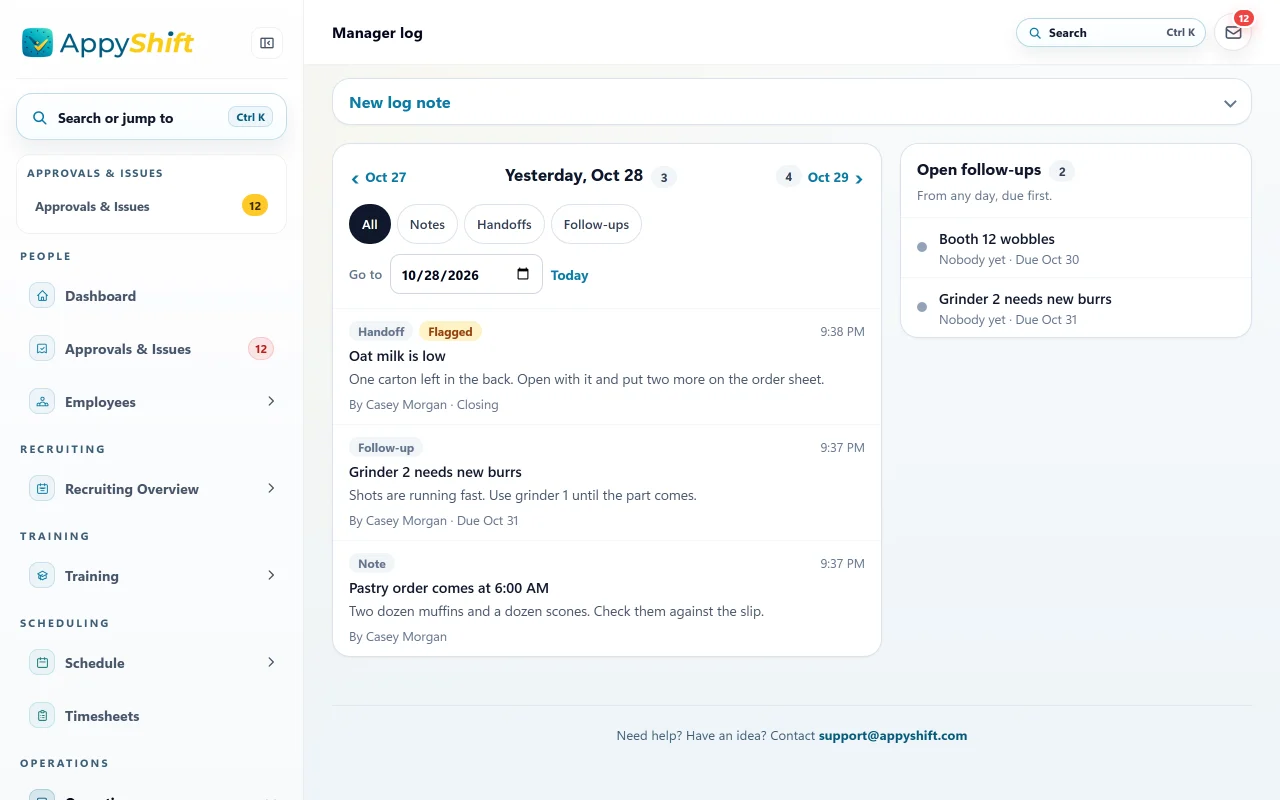The height and width of the screenshot is (800, 1280).
Task: Jump to Today in the log
Action: [569, 275]
